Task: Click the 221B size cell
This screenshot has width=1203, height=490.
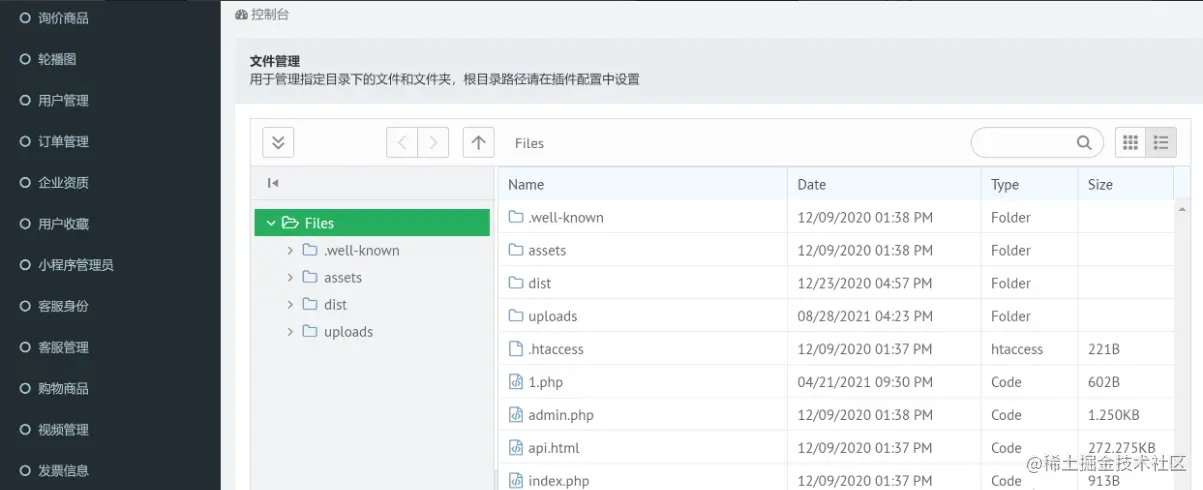Action: click(x=1104, y=349)
